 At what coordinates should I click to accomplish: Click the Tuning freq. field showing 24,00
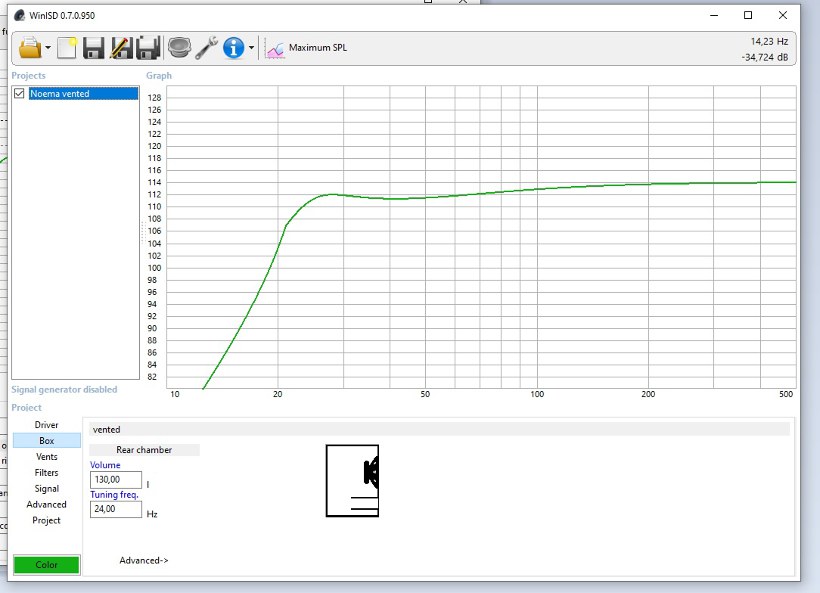click(116, 509)
